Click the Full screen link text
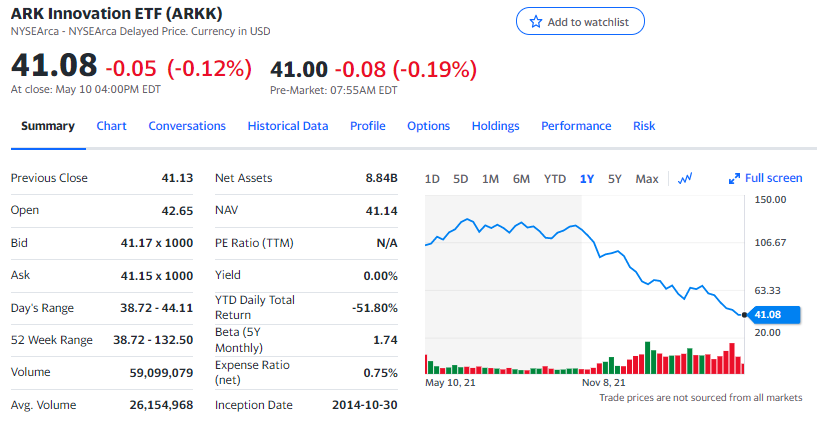The height and width of the screenshot is (425, 817). [774, 178]
